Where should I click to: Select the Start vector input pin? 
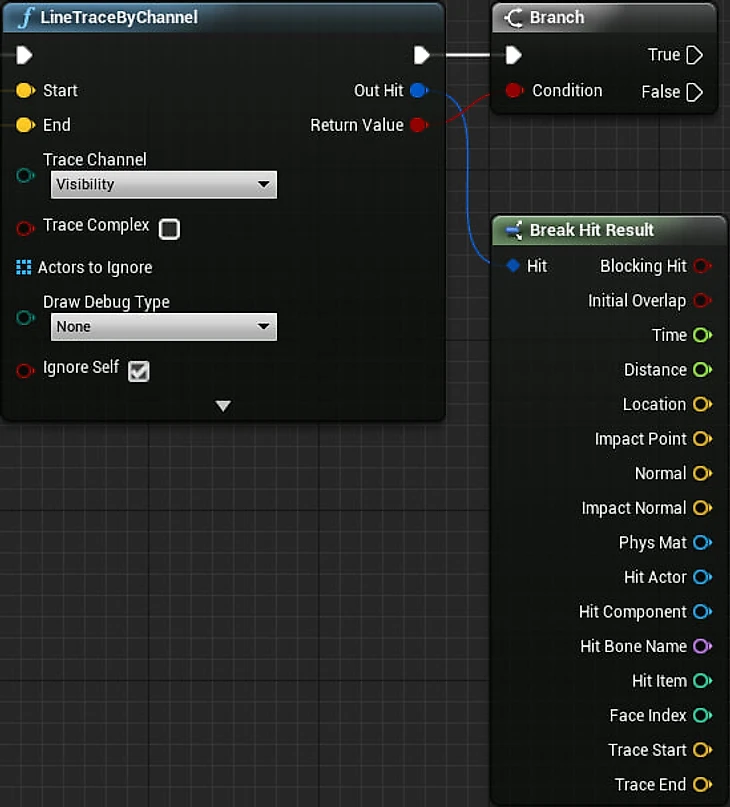pyautogui.click(x=25, y=91)
